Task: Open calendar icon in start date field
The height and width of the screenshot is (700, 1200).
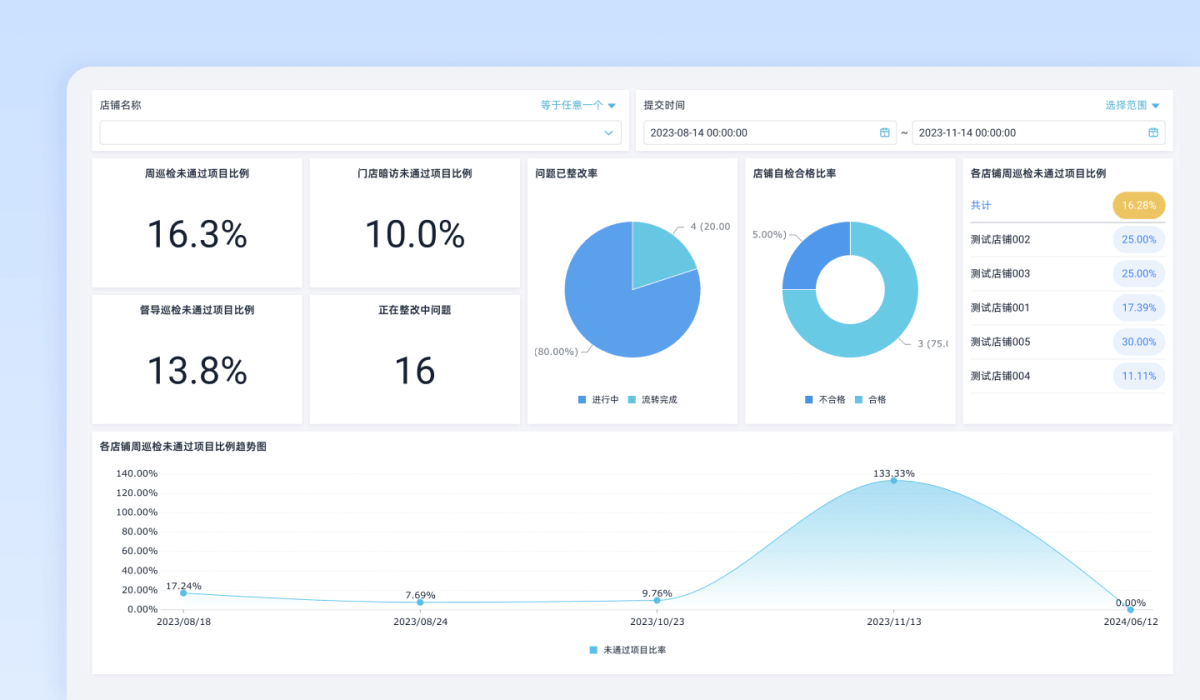Action: 884,132
